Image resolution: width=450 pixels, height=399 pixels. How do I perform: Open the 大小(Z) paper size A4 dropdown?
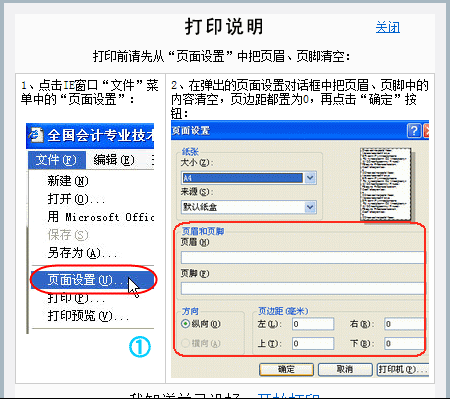click(x=249, y=178)
